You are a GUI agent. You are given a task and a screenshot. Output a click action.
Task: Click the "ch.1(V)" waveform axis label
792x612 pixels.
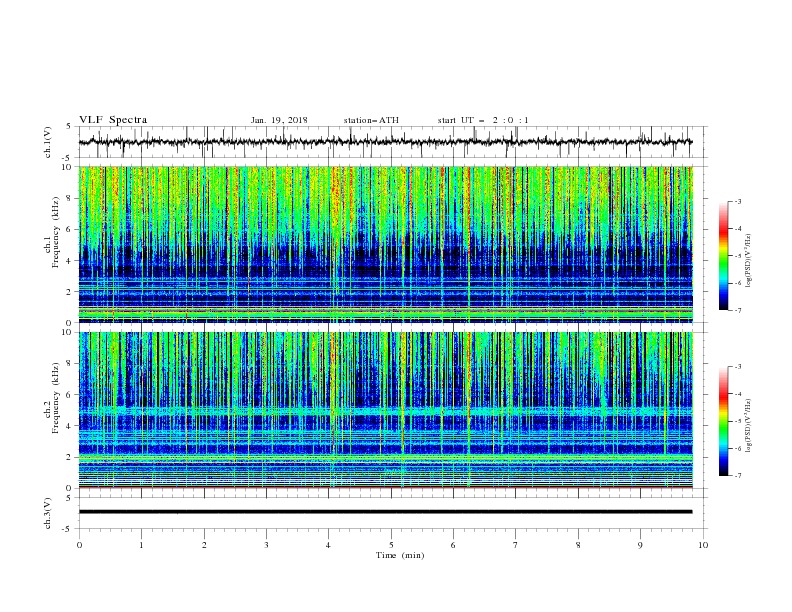(x=48, y=142)
